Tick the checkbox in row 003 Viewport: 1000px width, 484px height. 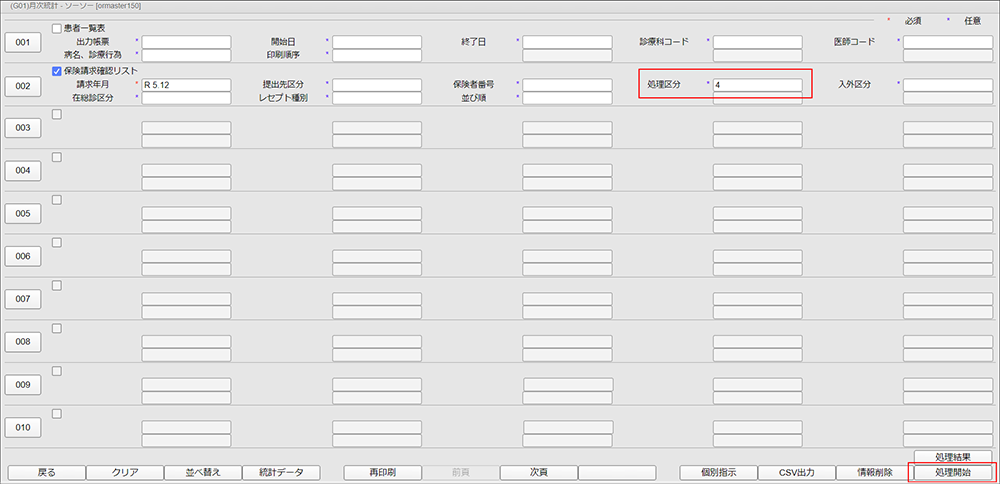pos(57,114)
